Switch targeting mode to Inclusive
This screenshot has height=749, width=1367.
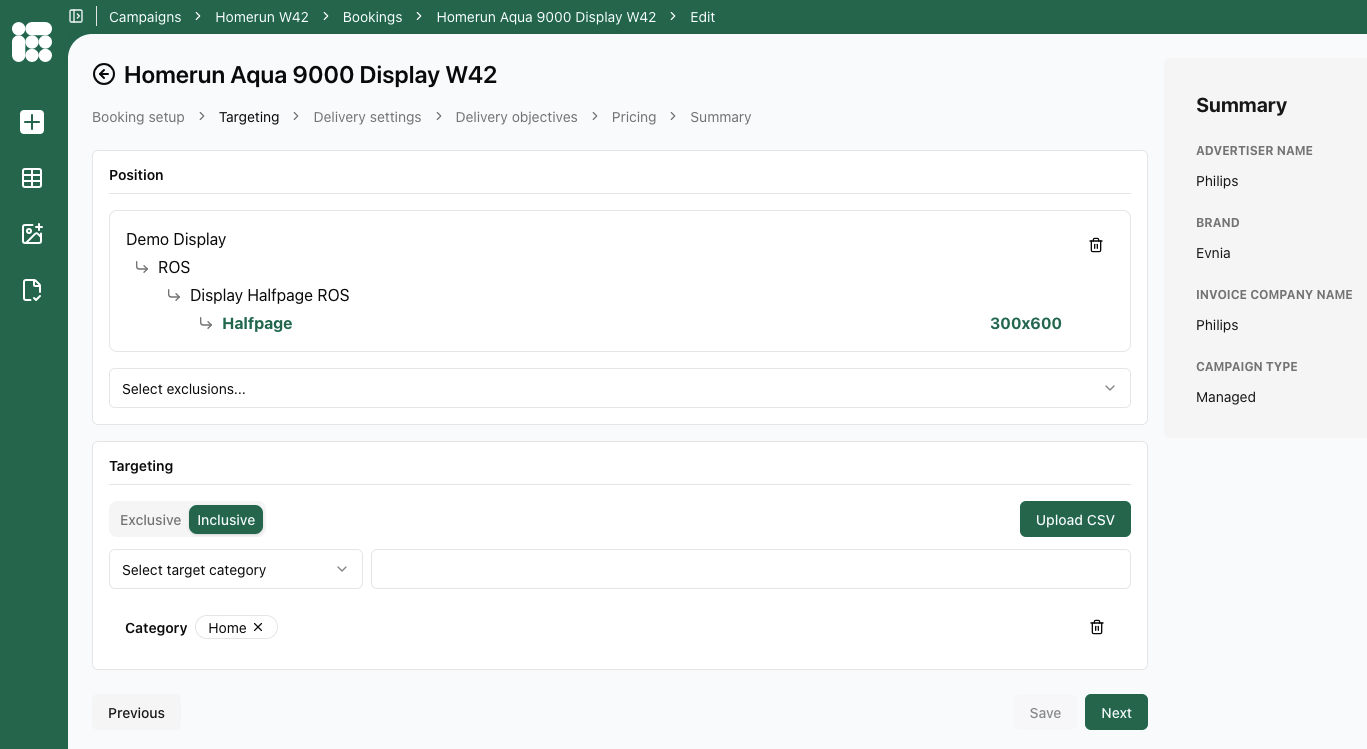226,520
